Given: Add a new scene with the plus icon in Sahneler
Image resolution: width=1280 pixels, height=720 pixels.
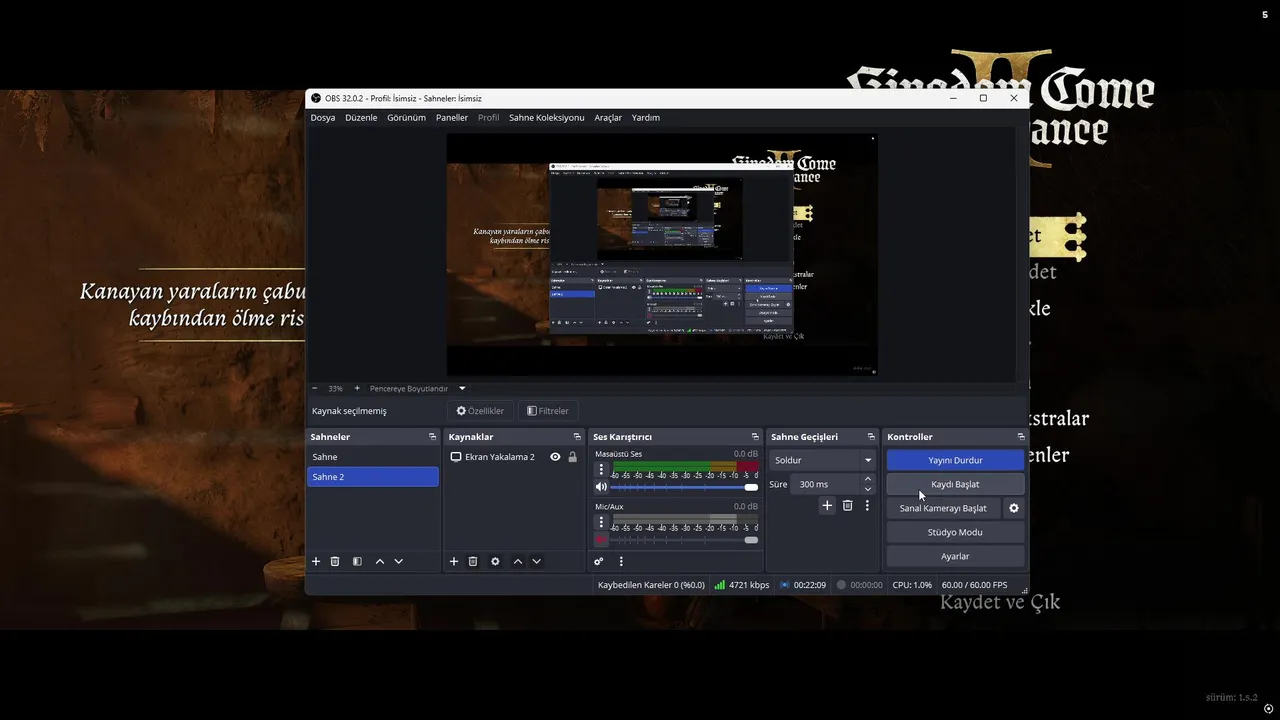Looking at the screenshot, I should tap(316, 562).
